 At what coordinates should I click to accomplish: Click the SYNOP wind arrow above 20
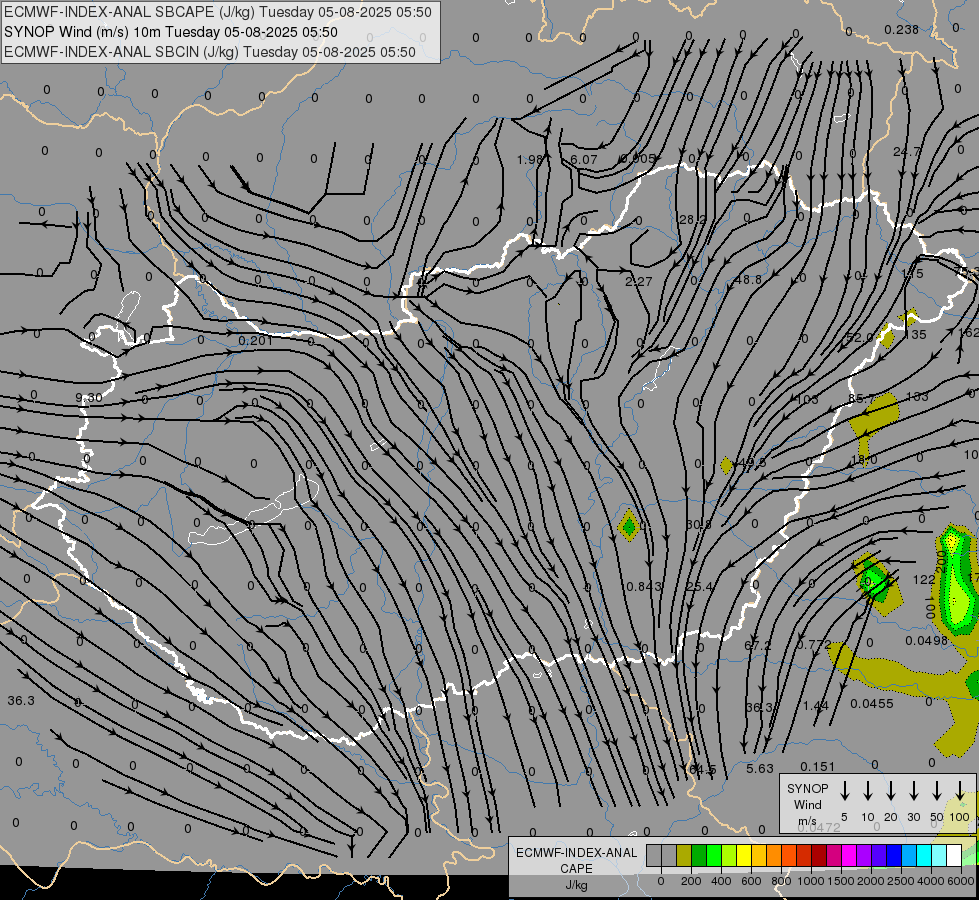[x=891, y=790]
